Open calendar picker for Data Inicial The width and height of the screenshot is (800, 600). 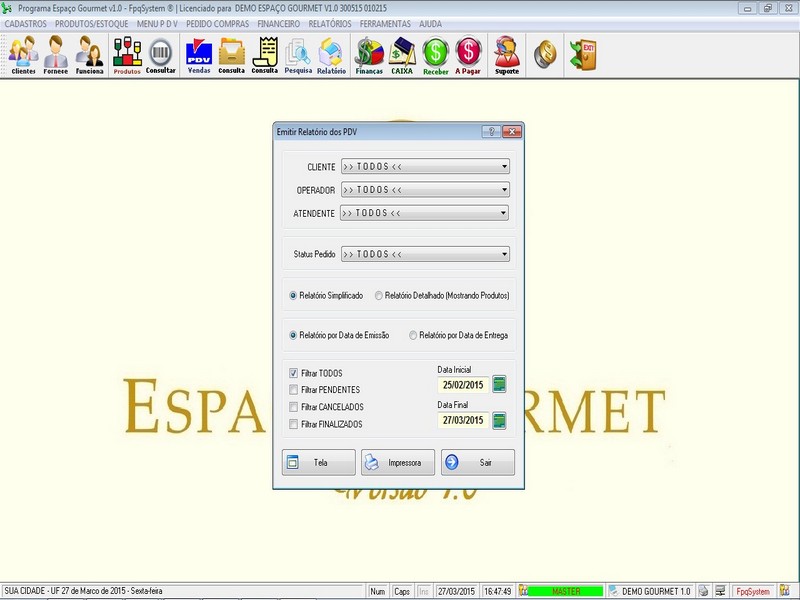click(499, 384)
